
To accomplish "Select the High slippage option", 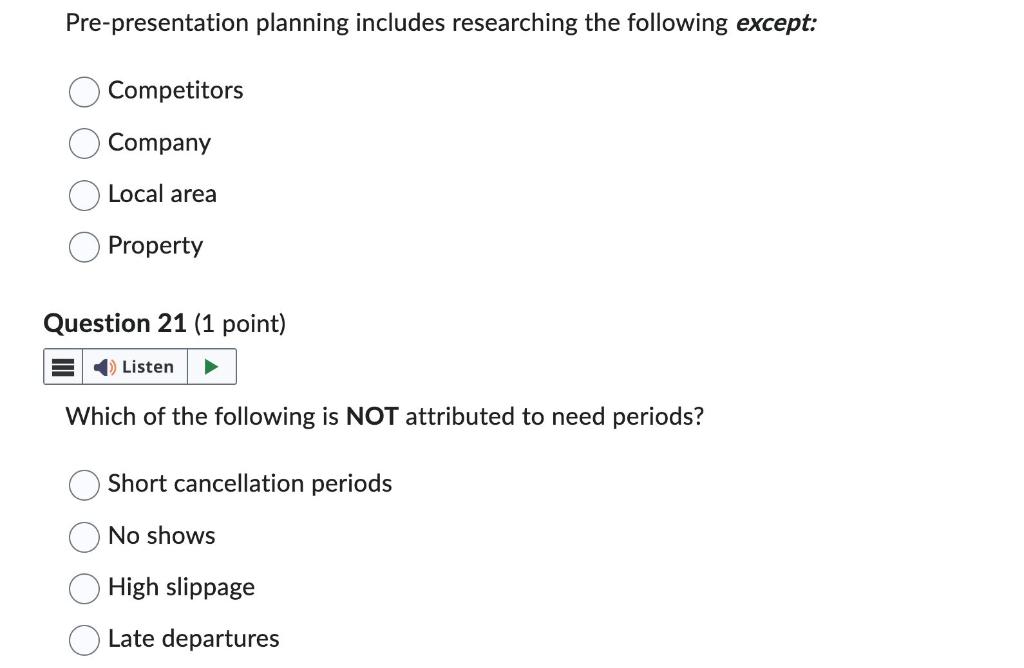I will [84, 589].
